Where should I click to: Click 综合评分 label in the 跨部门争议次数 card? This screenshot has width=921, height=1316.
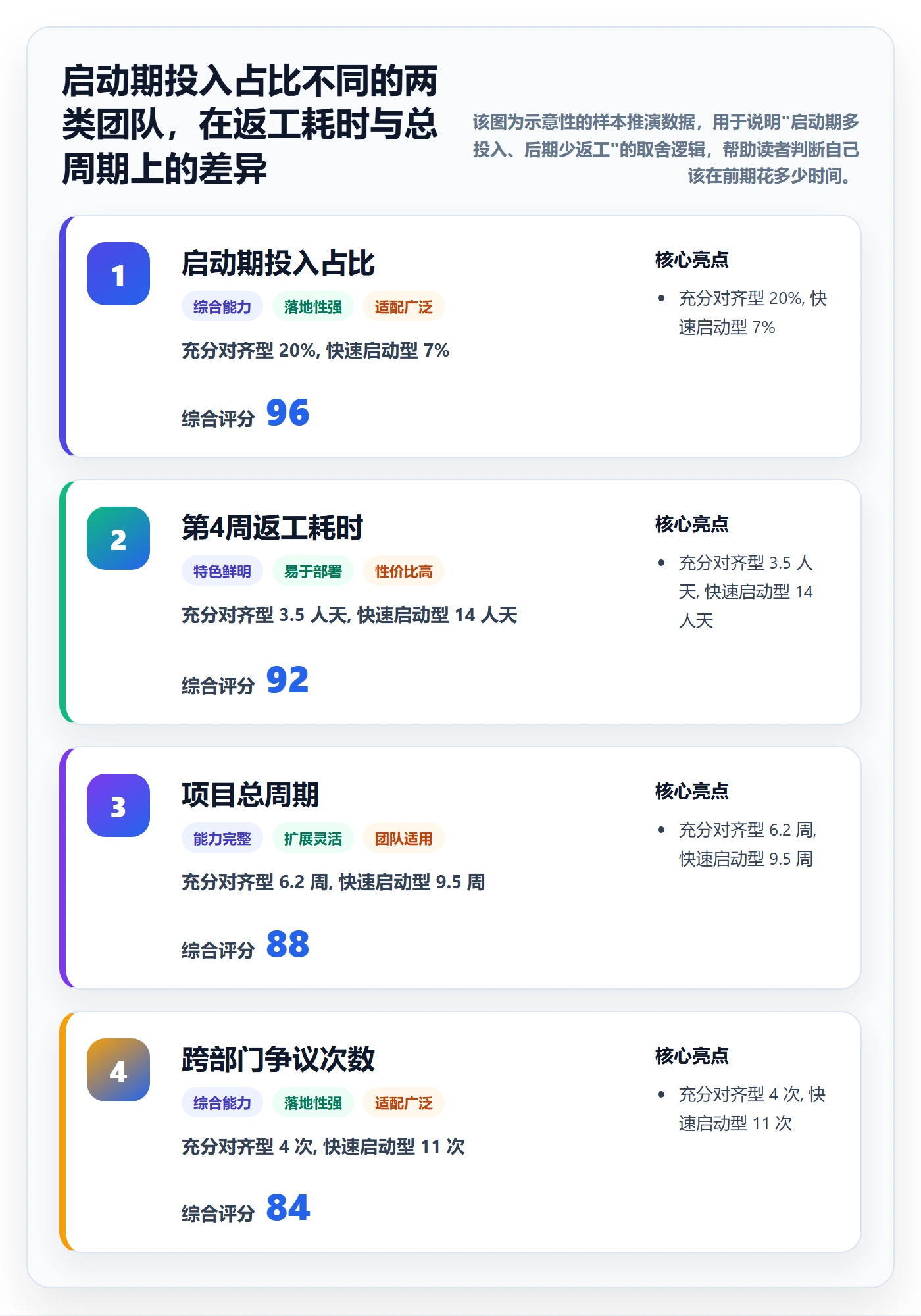tap(218, 1213)
